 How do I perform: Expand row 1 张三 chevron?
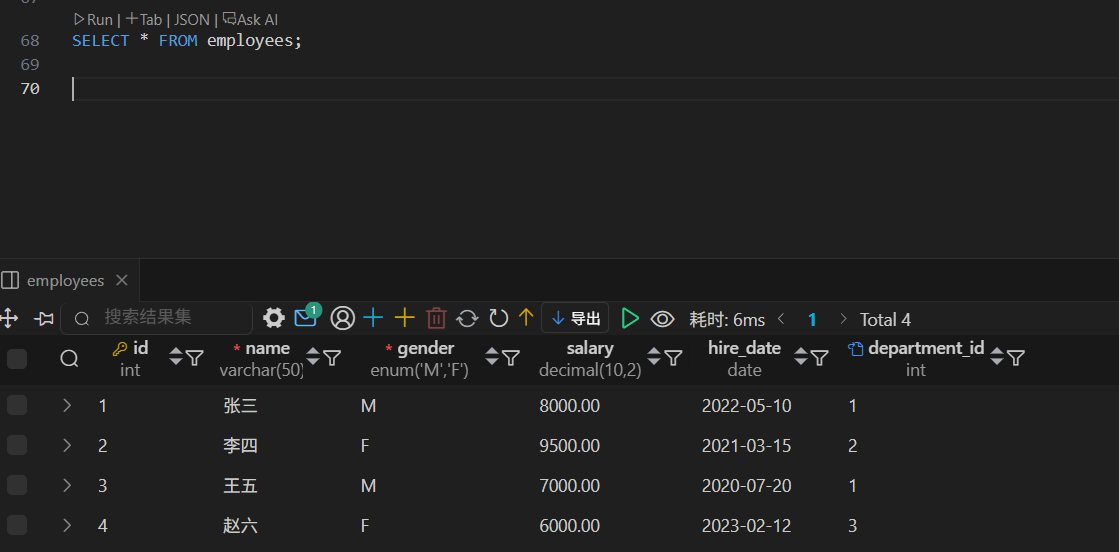click(x=67, y=406)
